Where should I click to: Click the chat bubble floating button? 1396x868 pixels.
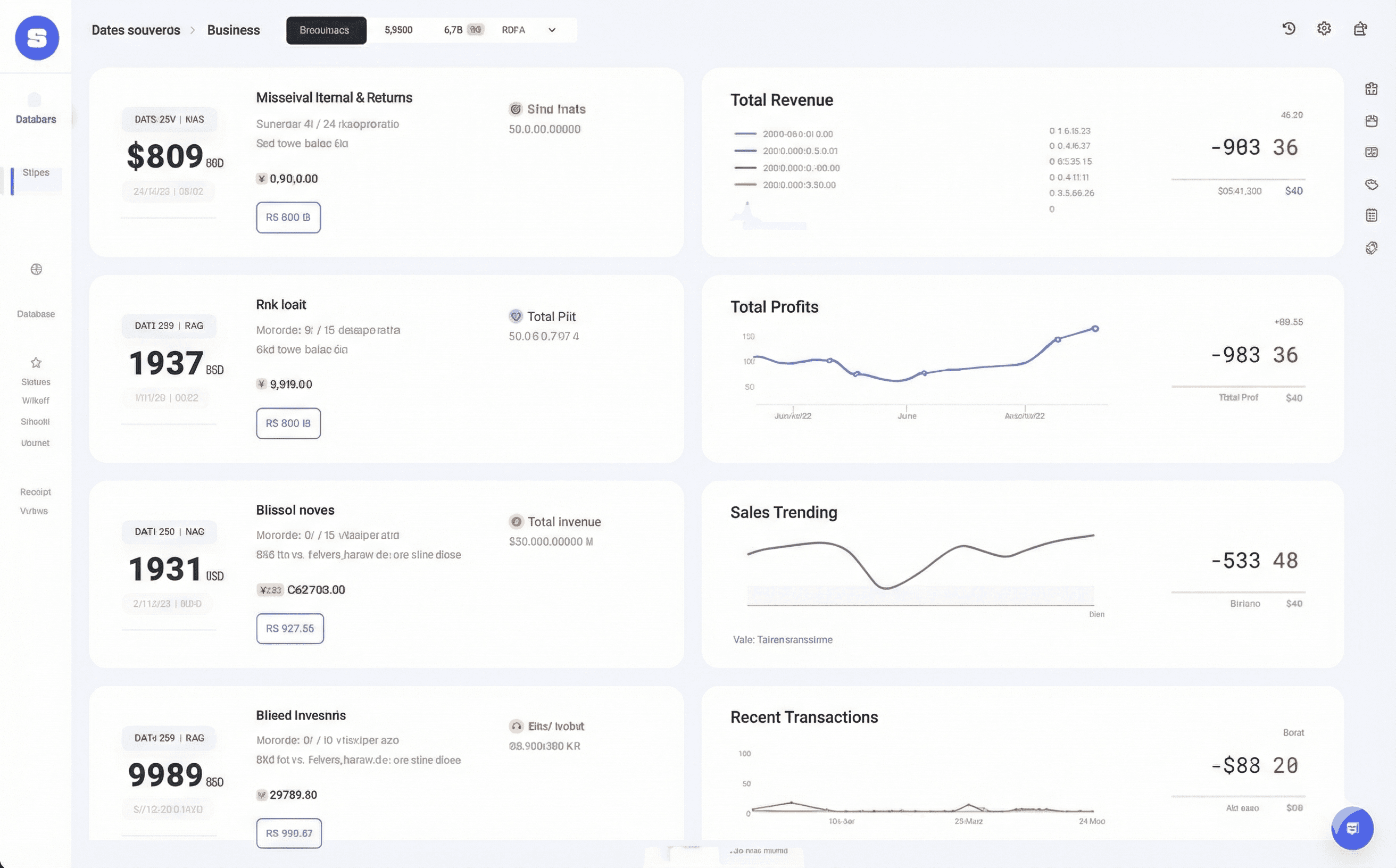coord(1352,829)
